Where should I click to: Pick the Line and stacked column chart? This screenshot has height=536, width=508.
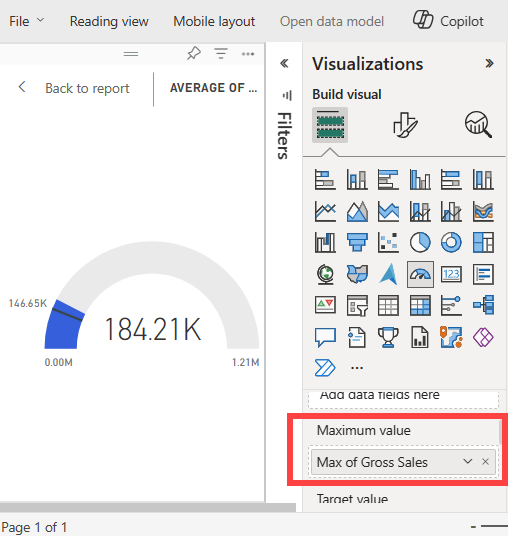(420, 211)
